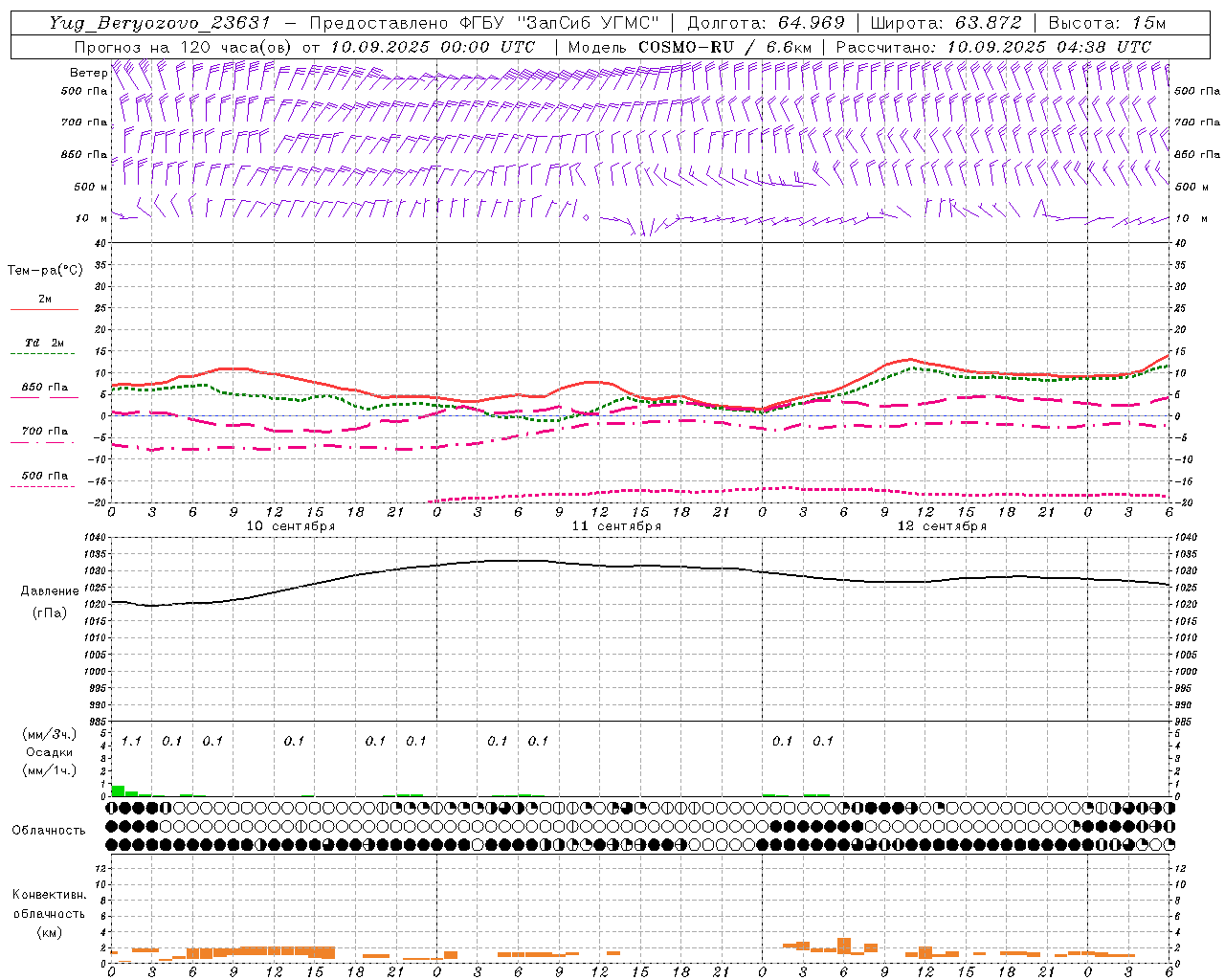The image size is (1225, 980).
Task: Click the Td 2м dew point legend label
Action: pyautogui.click(x=44, y=343)
